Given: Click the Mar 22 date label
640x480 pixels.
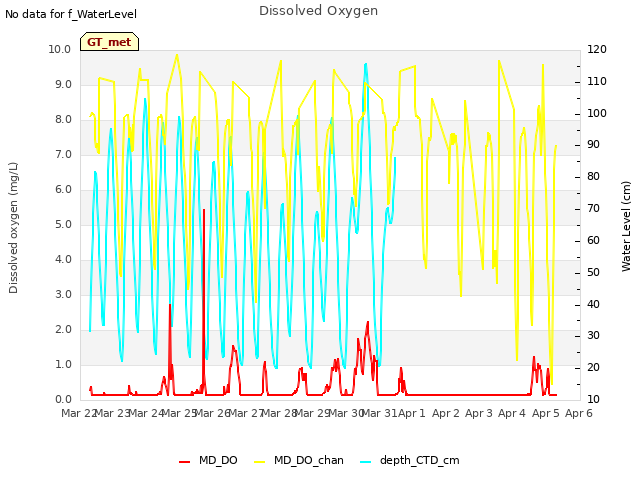Looking at the screenshot, I should pyautogui.click(x=78, y=413).
